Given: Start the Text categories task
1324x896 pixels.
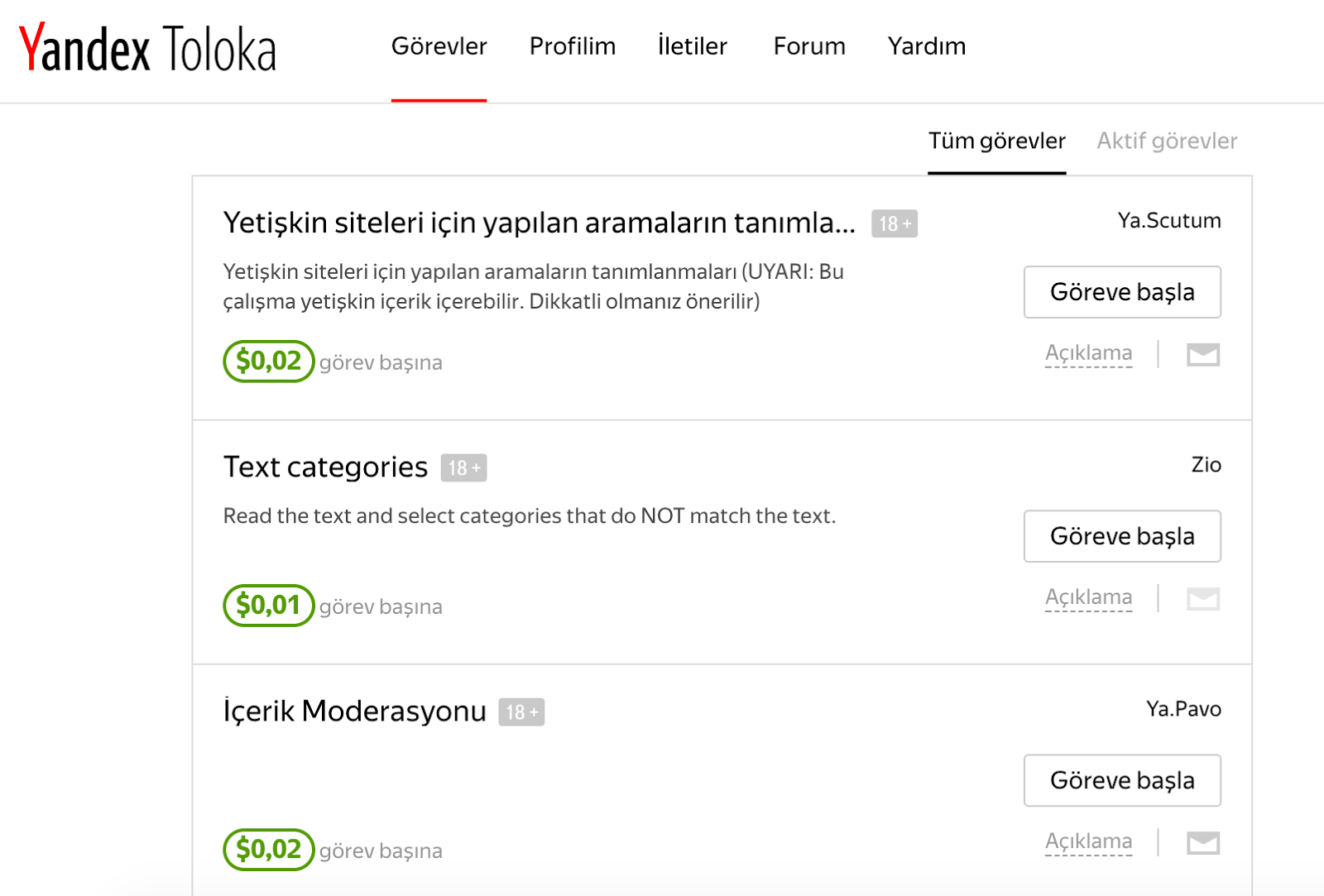Looking at the screenshot, I should [x=1121, y=536].
